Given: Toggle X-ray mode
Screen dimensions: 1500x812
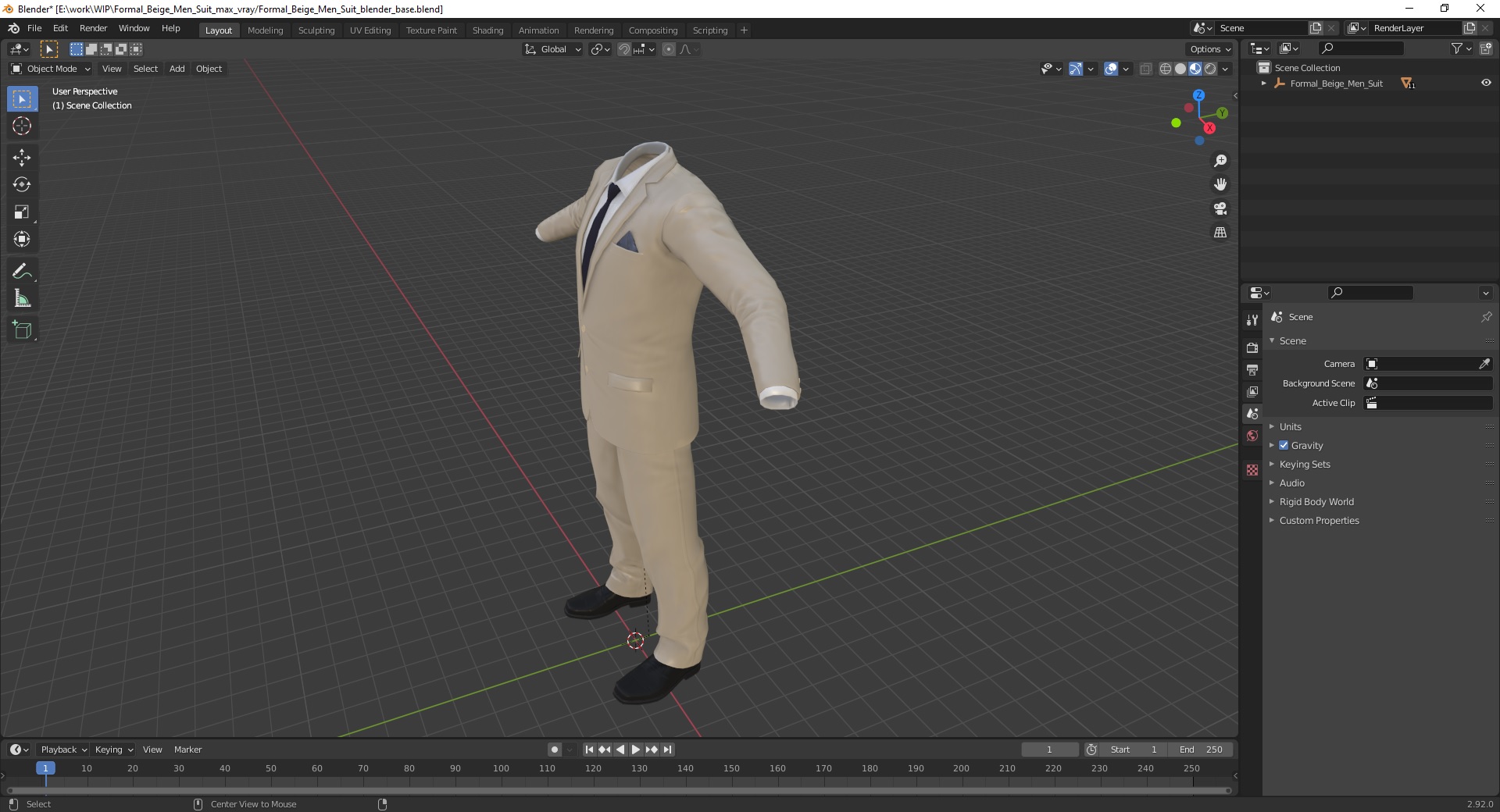Looking at the screenshot, I should [1146, 69].
